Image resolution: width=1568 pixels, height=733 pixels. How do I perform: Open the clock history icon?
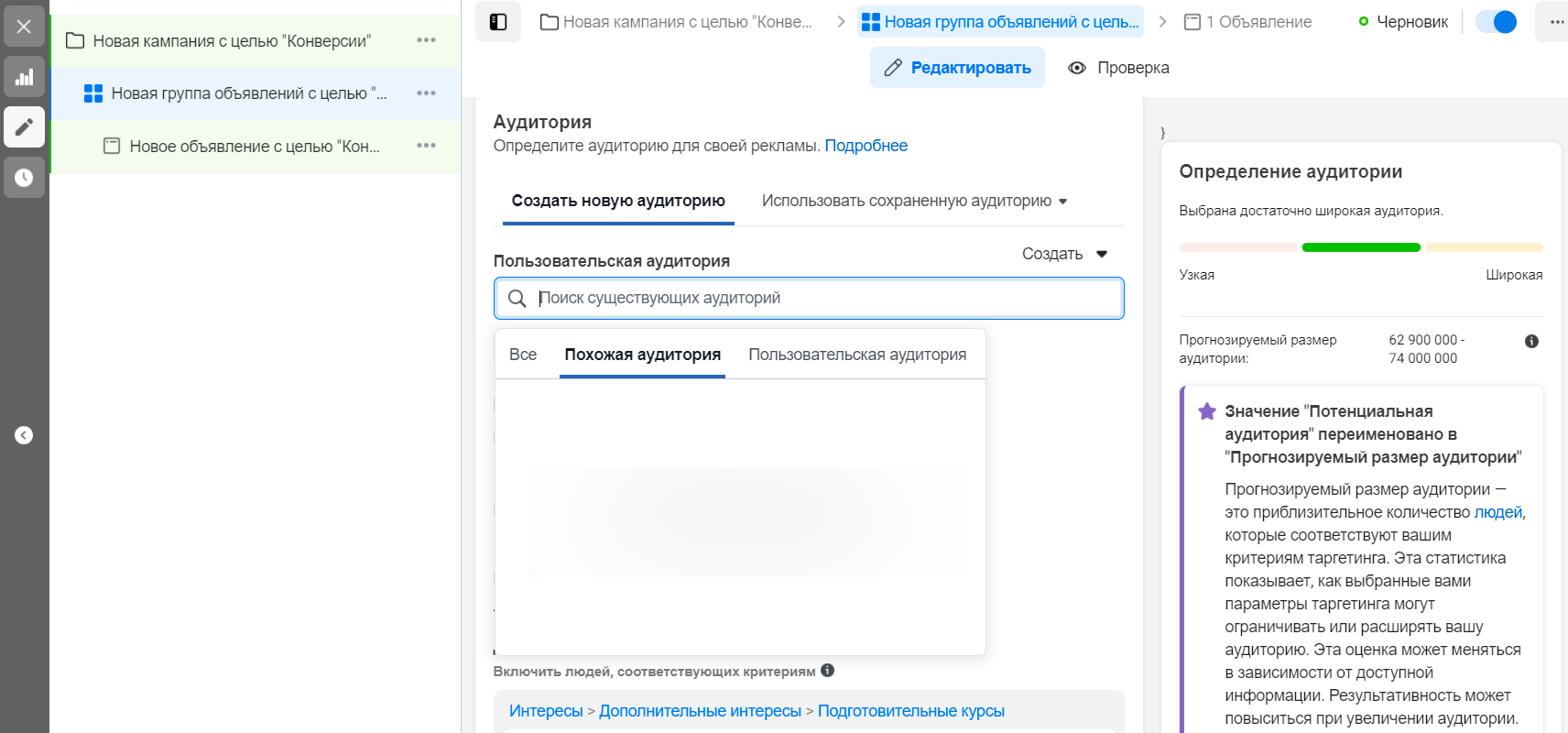(24, 177)
